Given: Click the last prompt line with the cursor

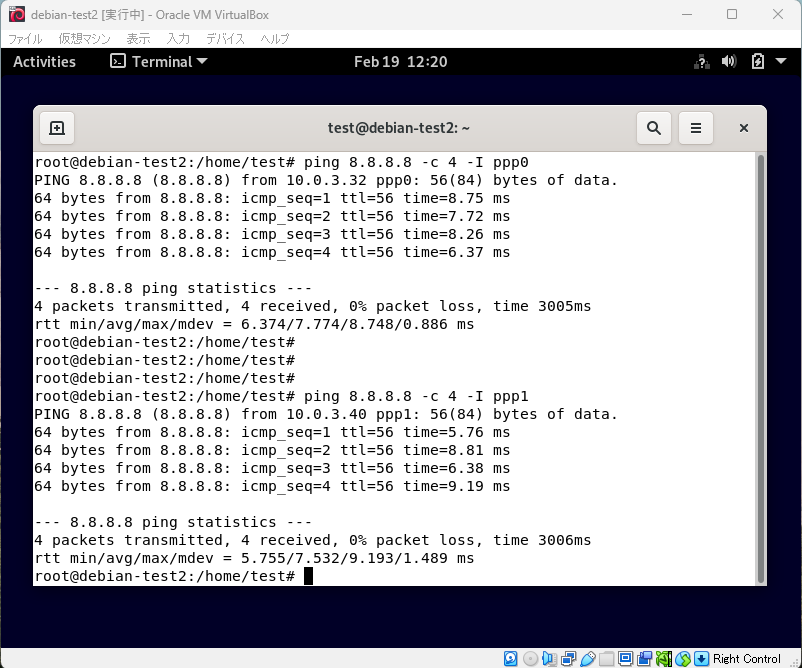Looking at the screenshot, I should coord(173,576).
